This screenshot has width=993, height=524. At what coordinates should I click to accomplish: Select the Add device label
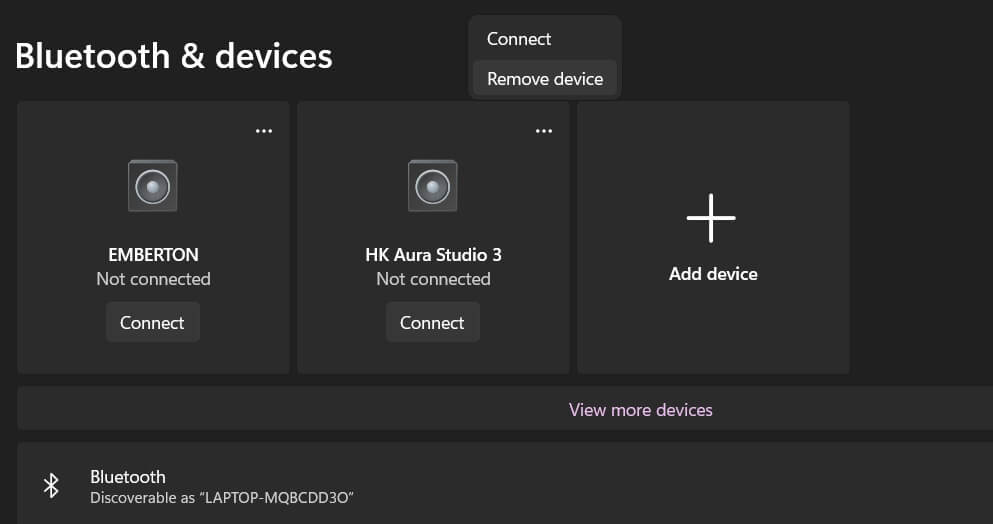[713, 274]
